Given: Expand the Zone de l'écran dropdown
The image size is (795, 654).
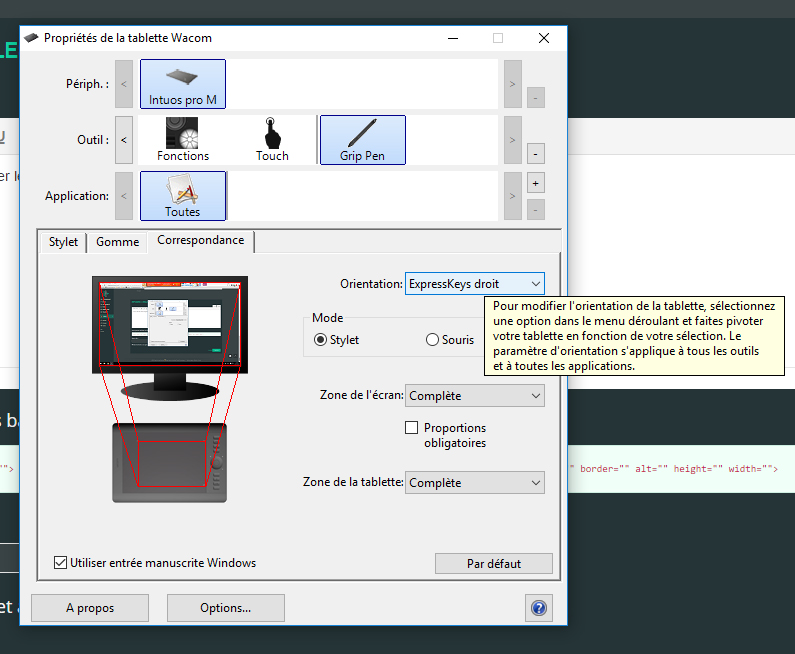Looking at the screenshot, I should coord(475,396).
